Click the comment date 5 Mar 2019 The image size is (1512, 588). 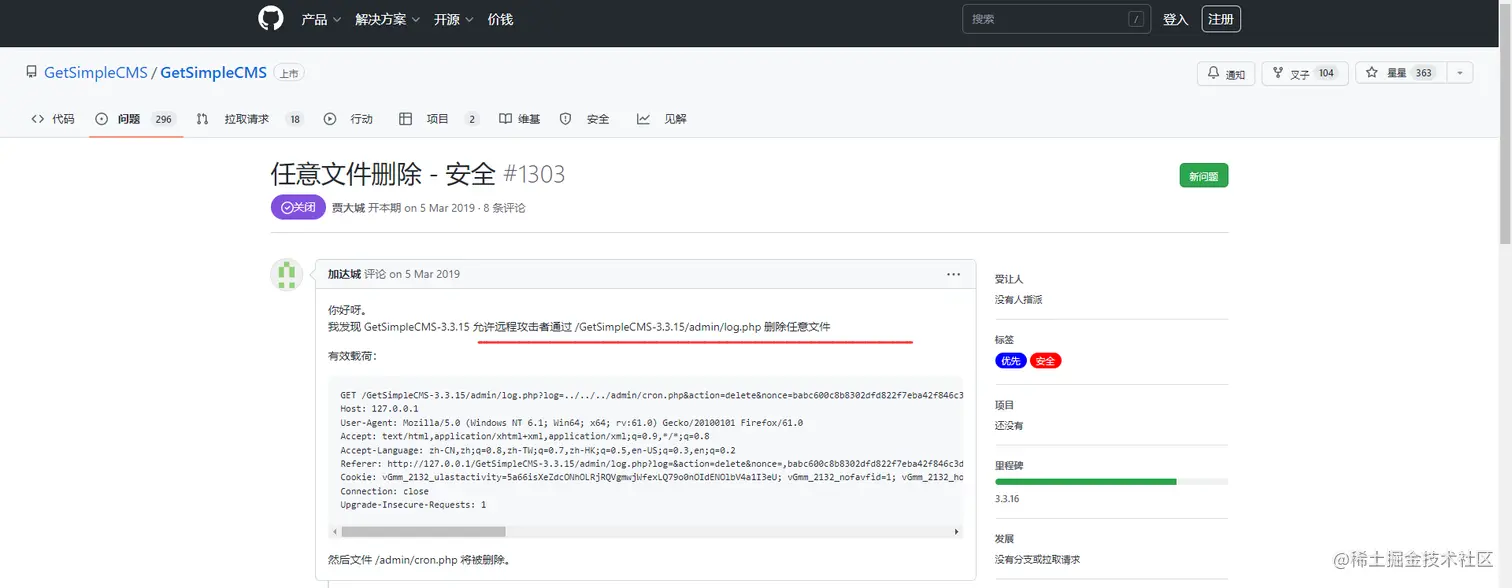pyautogui.click(x=432, y=274)
